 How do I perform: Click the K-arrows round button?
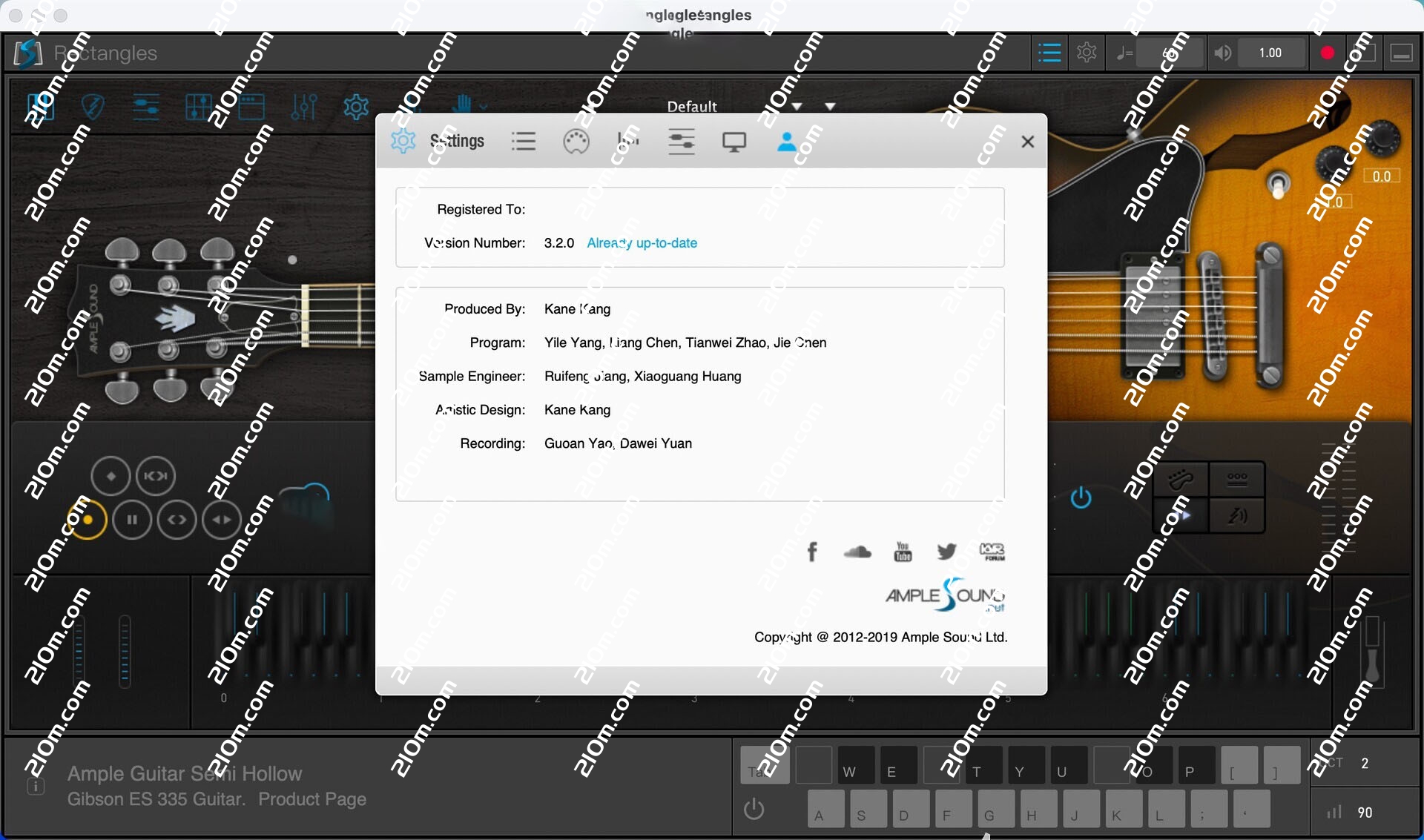coord(156,476)
